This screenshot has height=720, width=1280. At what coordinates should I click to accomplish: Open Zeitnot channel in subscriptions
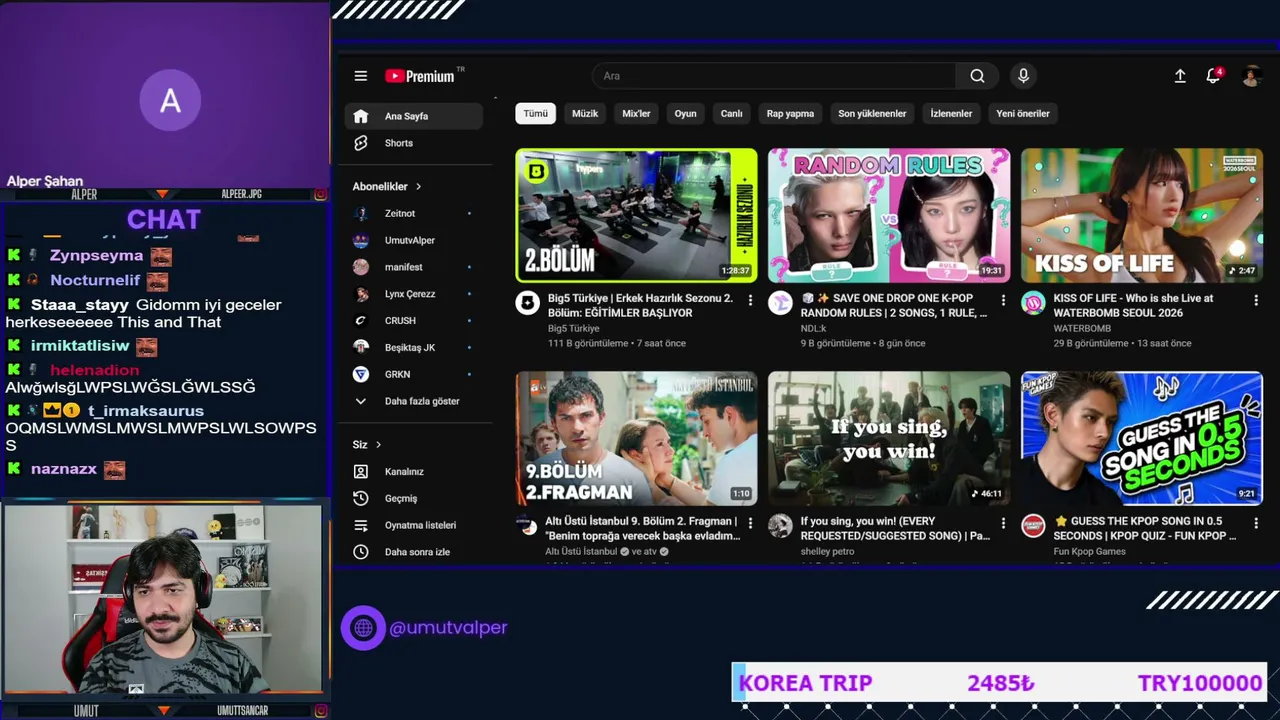tap(413, 213)
